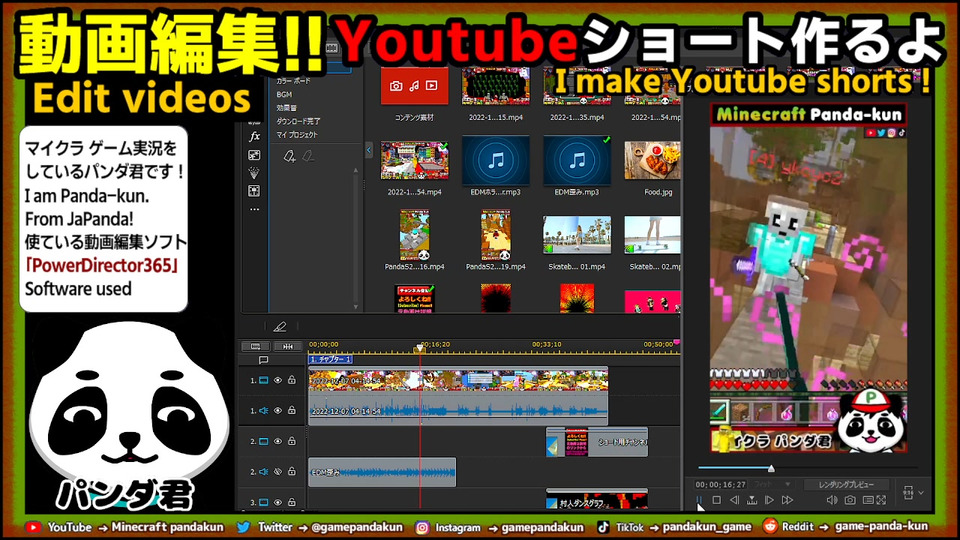
Task: Pause the preview playback
Action: [x=699, y=500]
